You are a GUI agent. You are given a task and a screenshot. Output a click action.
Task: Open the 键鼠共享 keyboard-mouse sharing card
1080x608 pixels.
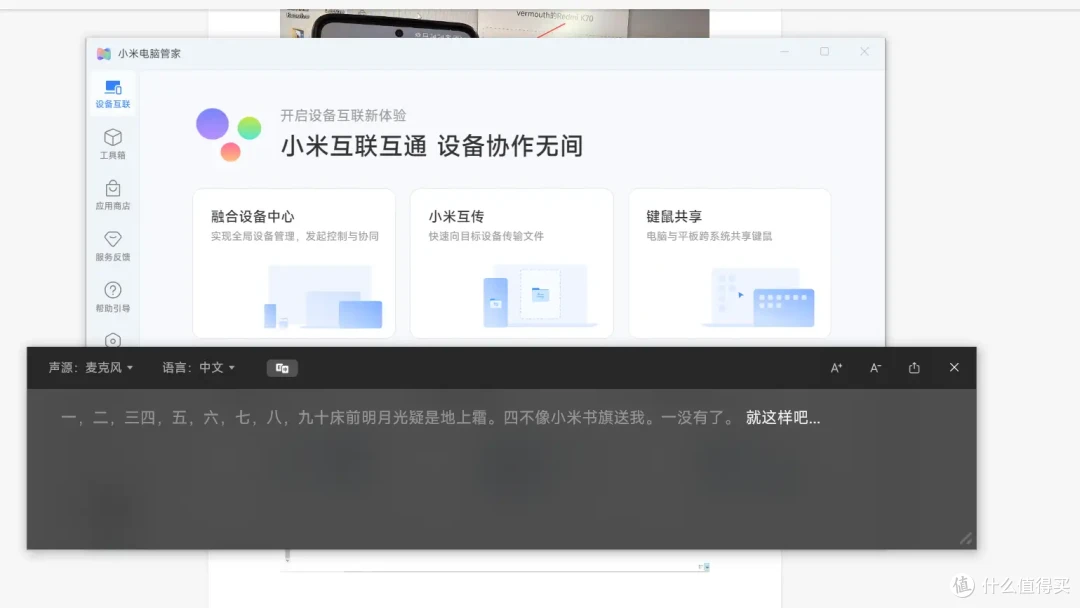click(729, 263)
